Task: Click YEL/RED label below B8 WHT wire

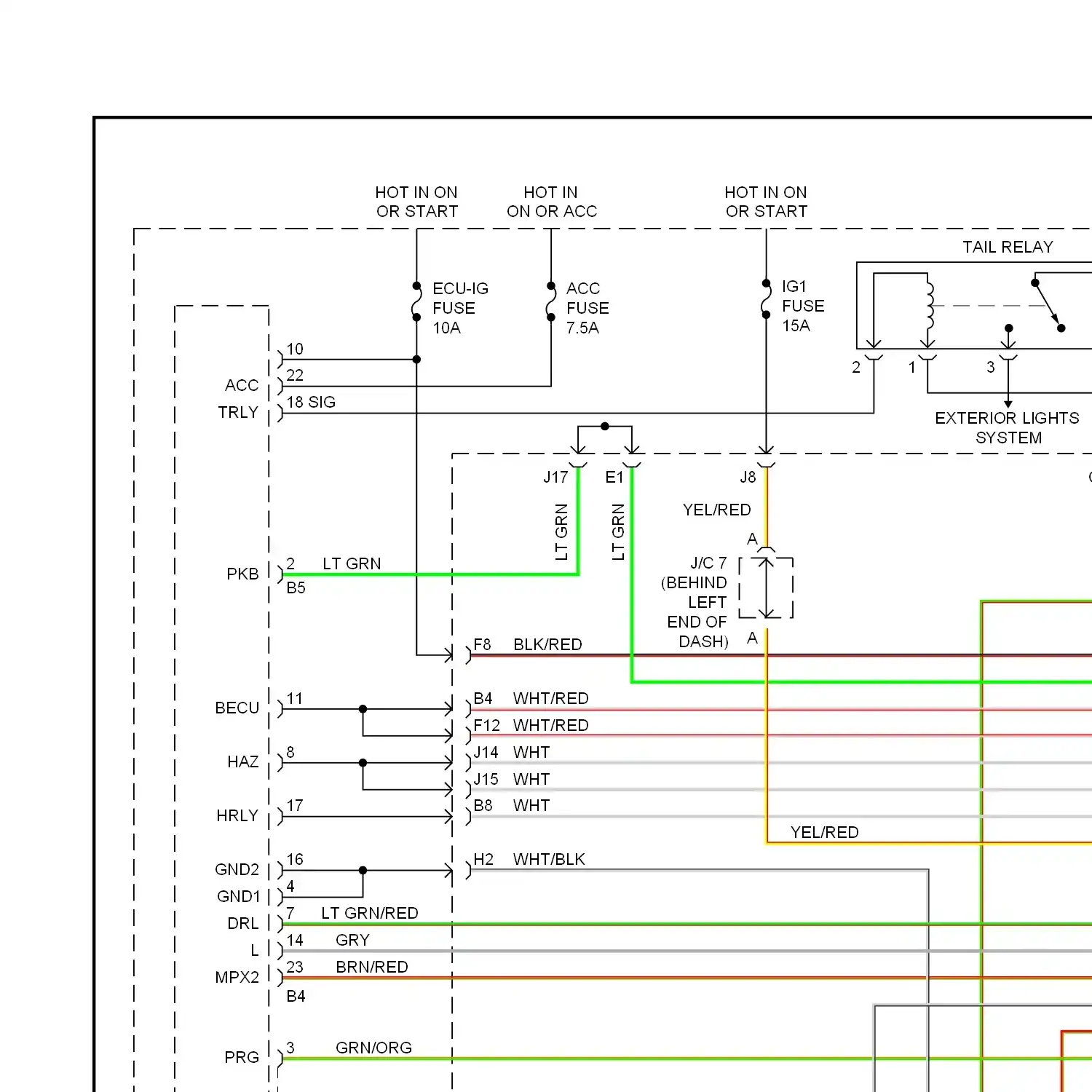Action: (x=825, y=832)
